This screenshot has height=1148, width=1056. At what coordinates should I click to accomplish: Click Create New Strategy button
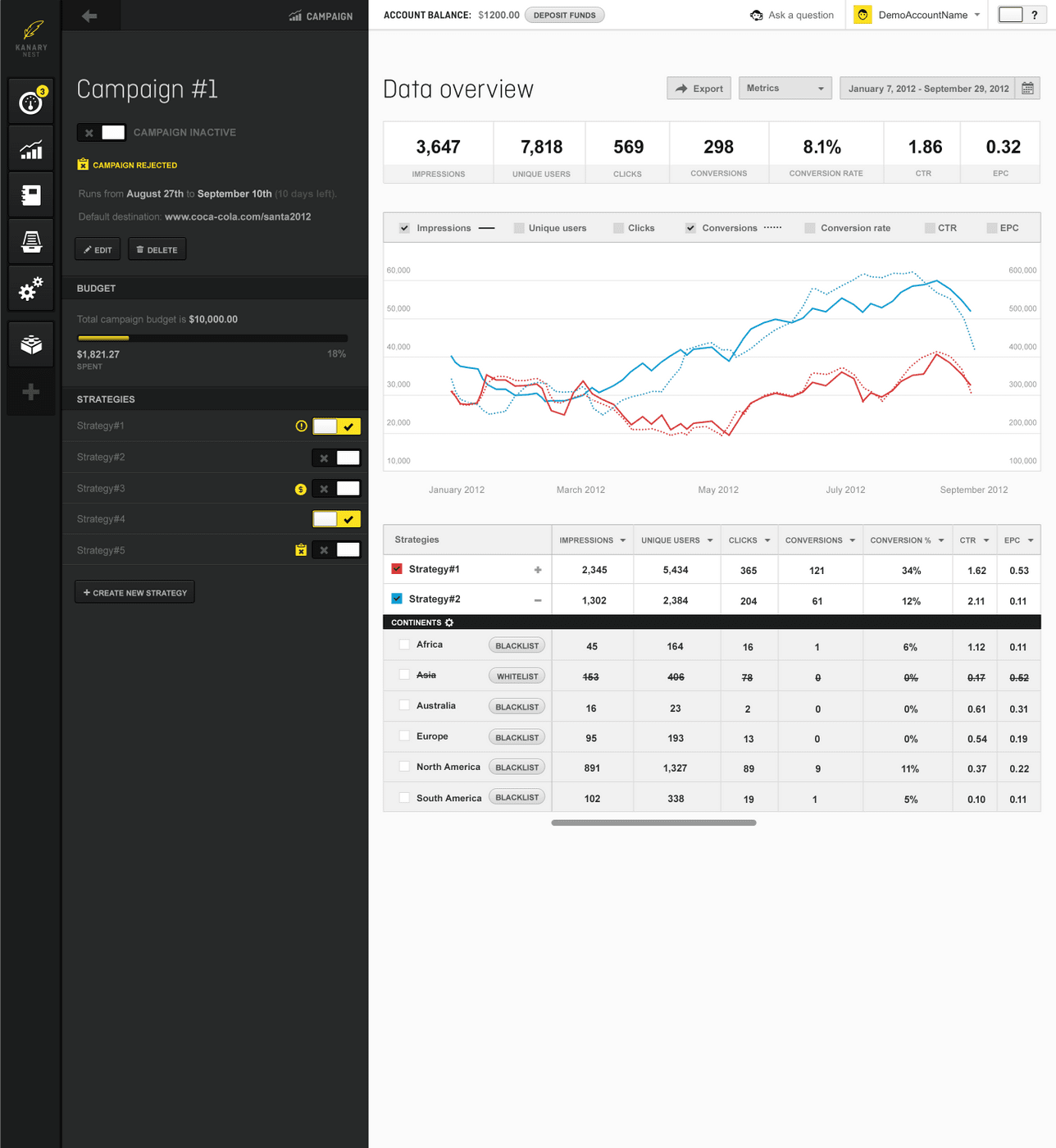coord(134,592)
